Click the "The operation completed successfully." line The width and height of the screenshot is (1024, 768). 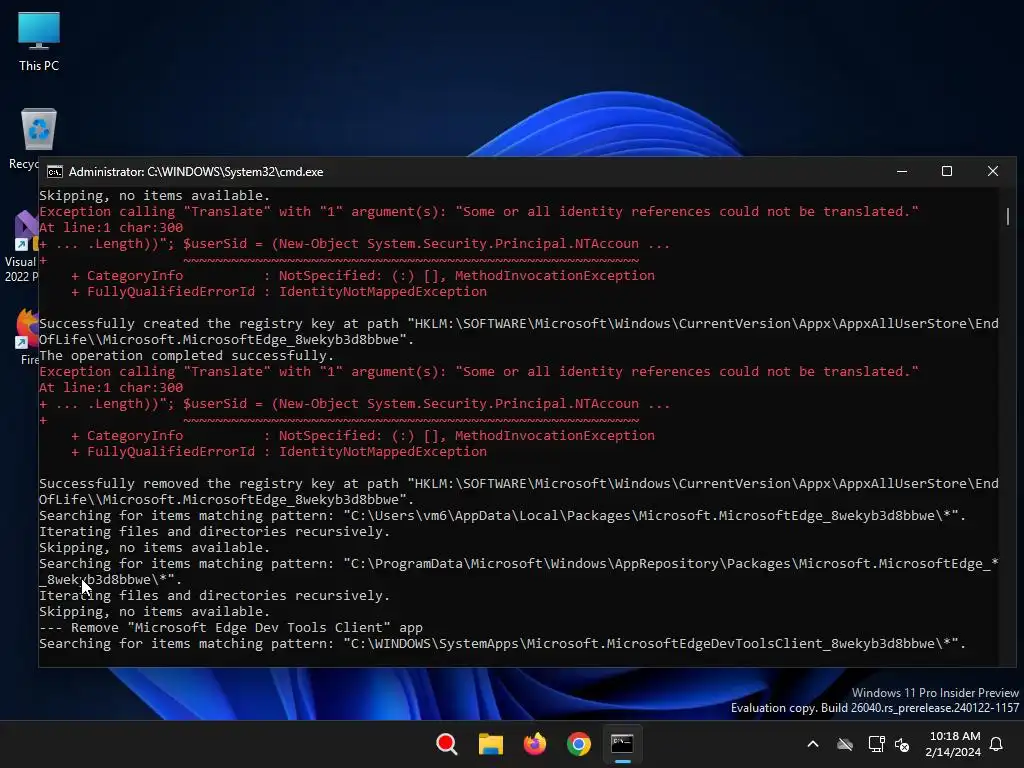coord(186,356)
